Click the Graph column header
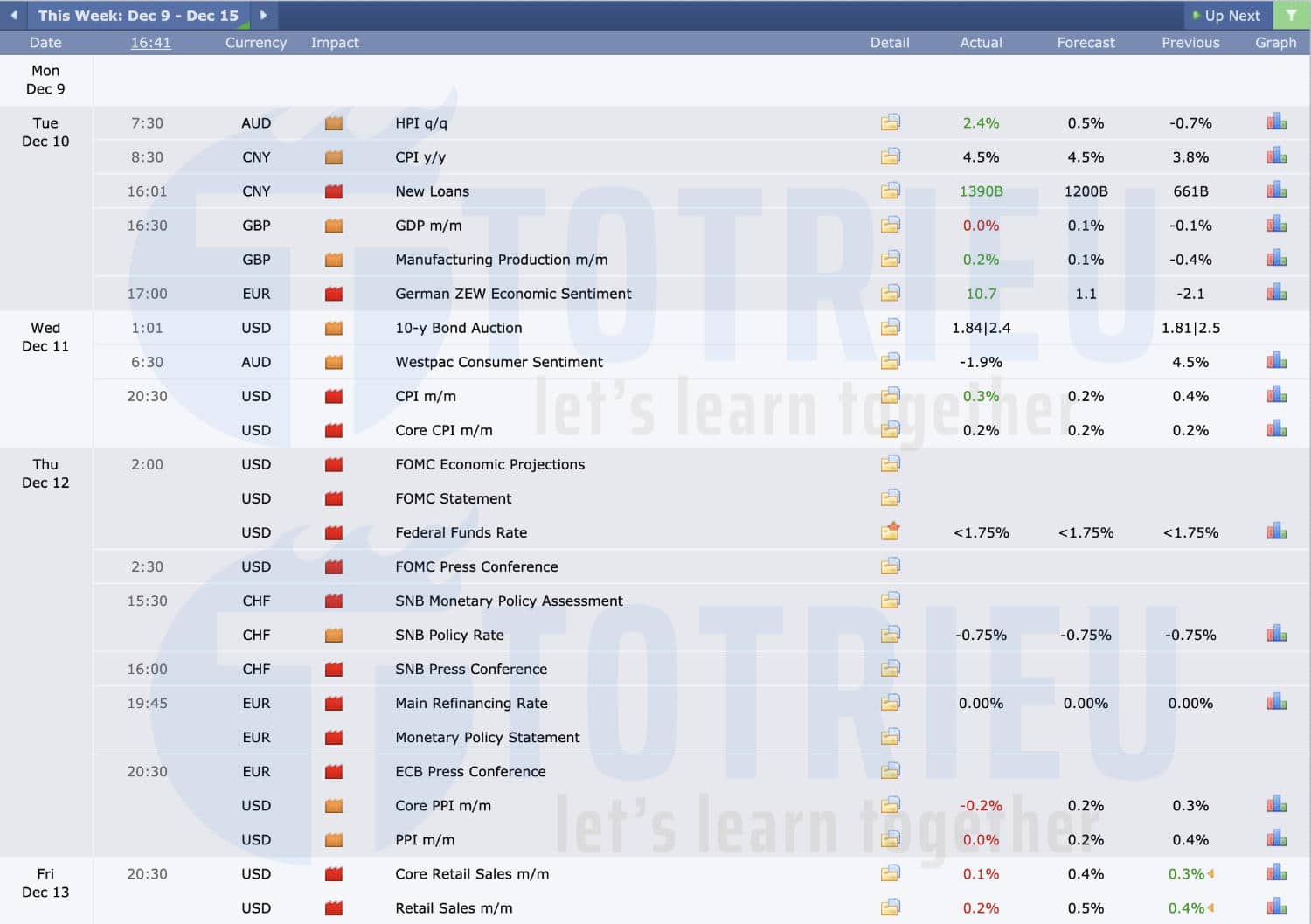Viewport: 1311px width, 924px height. pyautogui.click(x=1275, y=42)
